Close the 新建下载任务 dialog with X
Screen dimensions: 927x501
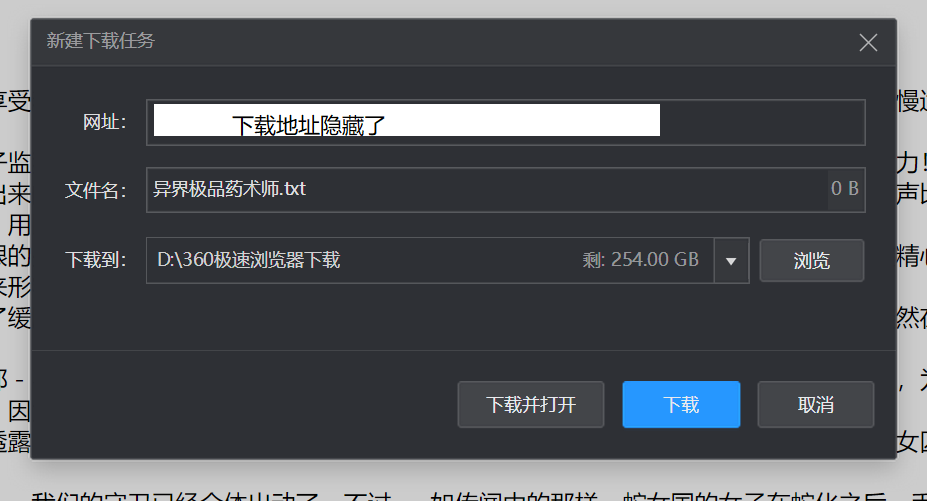[x=868, y=43]
